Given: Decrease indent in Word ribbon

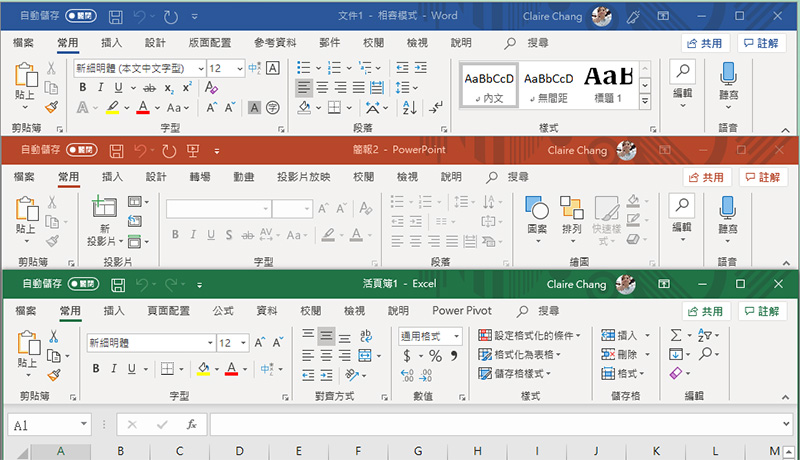Looking at the screenshot, I should (403, 68).
